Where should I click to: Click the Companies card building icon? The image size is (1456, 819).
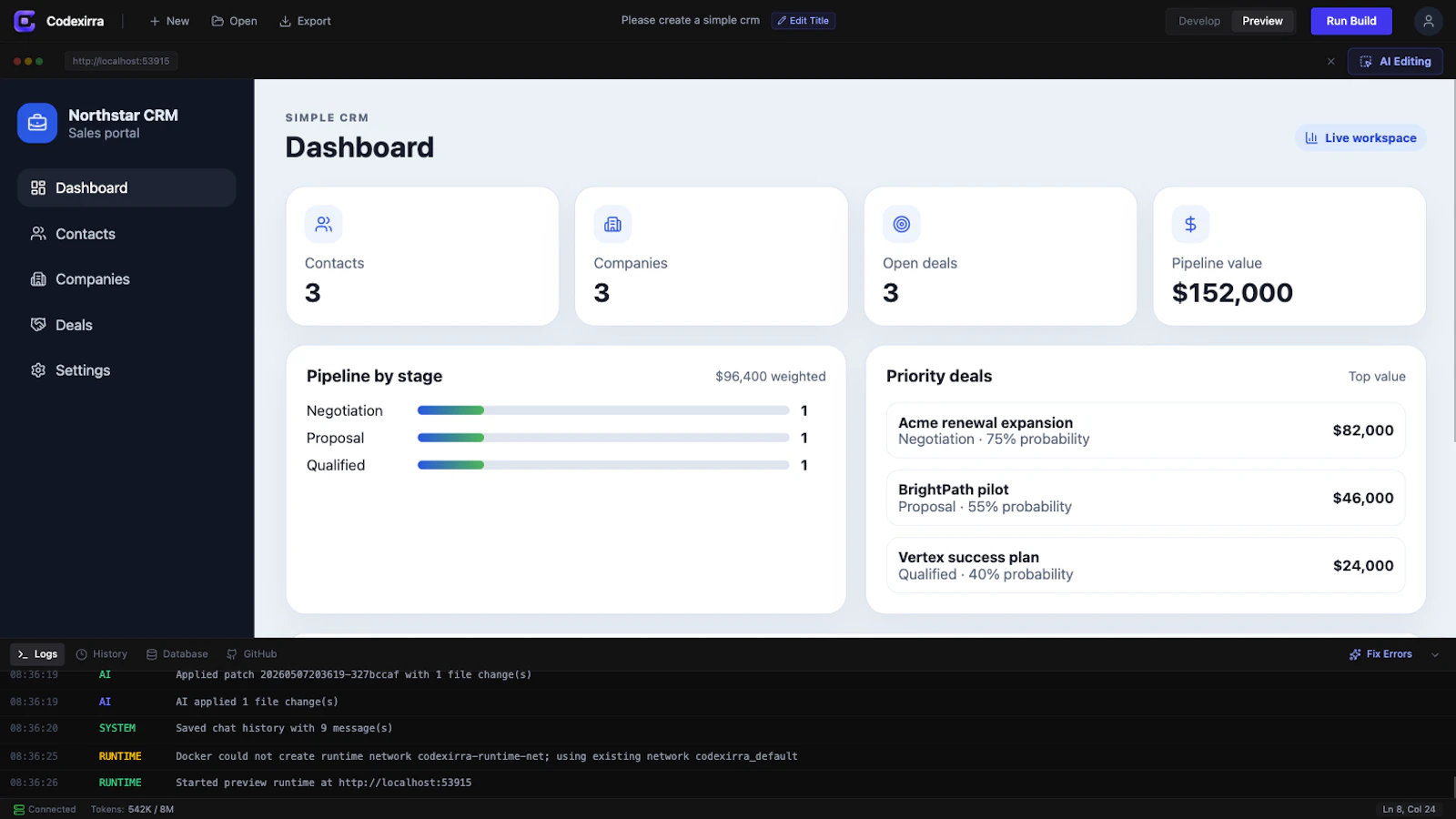612,224
